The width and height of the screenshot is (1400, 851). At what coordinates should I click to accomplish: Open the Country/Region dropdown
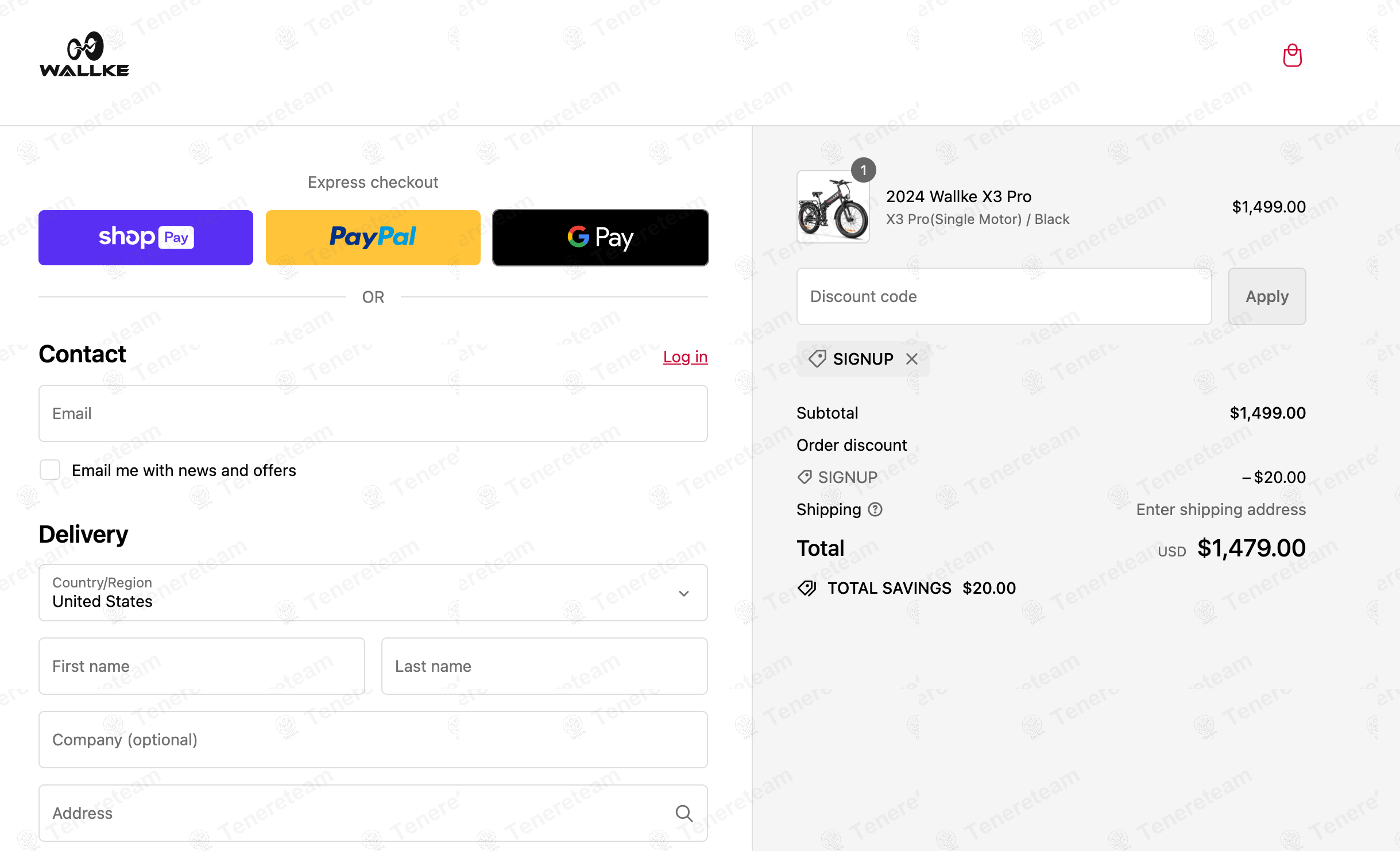pos(373,593)
